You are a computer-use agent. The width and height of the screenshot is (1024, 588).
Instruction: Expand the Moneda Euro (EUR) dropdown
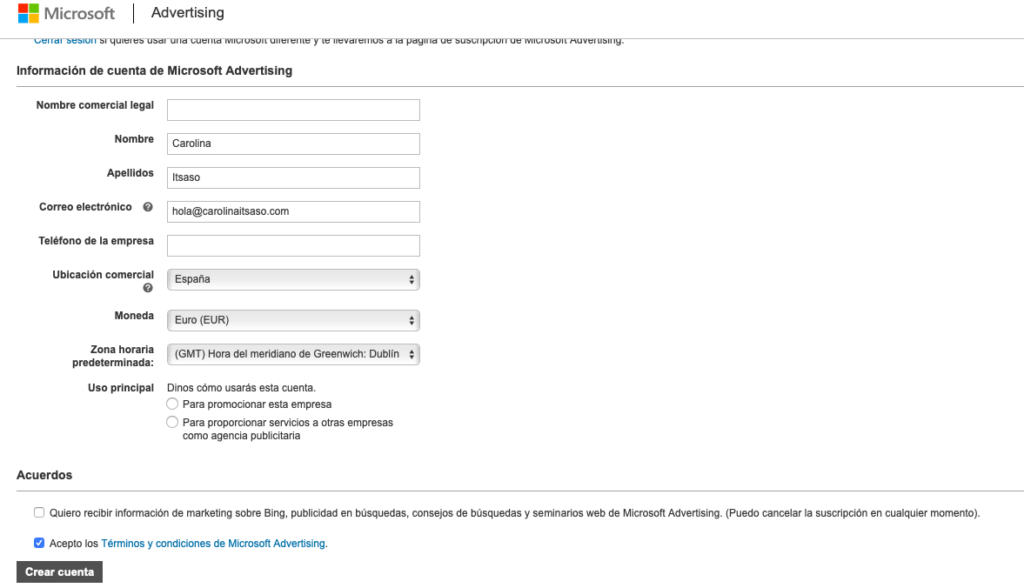click(293, 320)
